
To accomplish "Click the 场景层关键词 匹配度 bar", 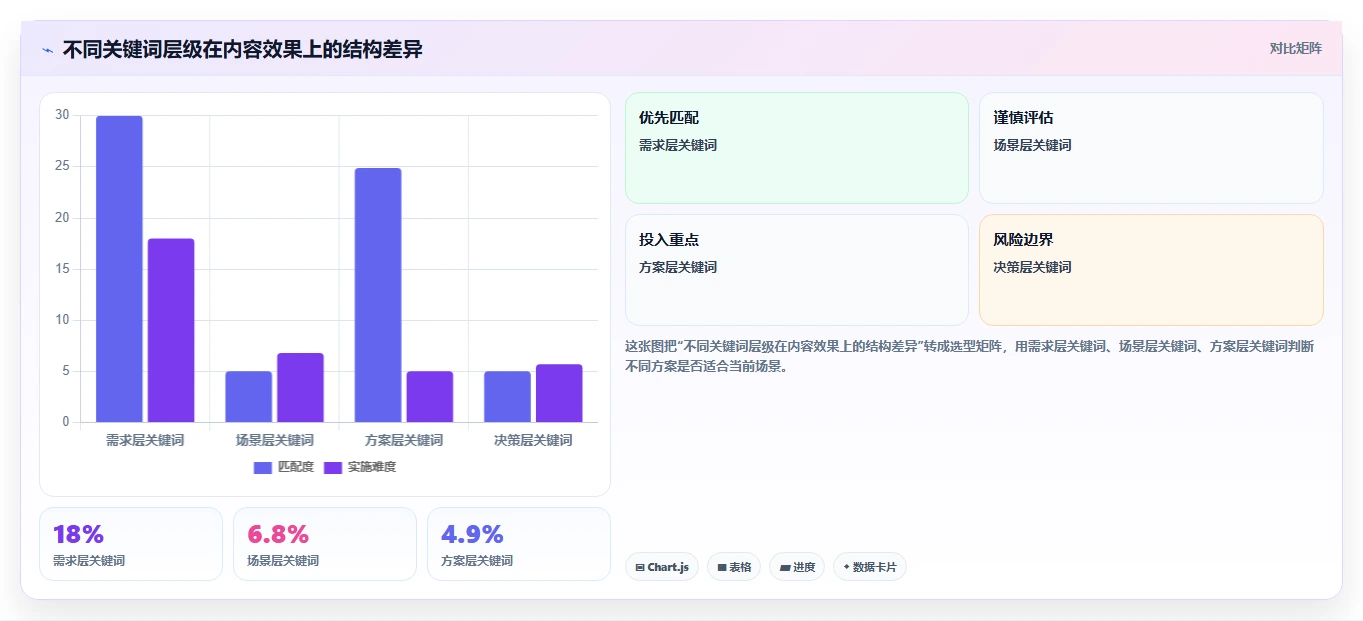I will (248, 397).
